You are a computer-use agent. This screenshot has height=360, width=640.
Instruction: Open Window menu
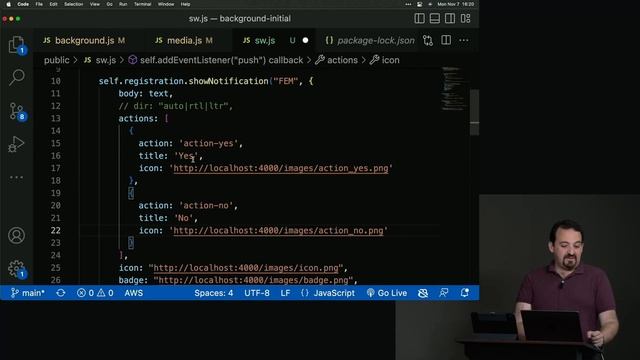click(x=166, y=4)
